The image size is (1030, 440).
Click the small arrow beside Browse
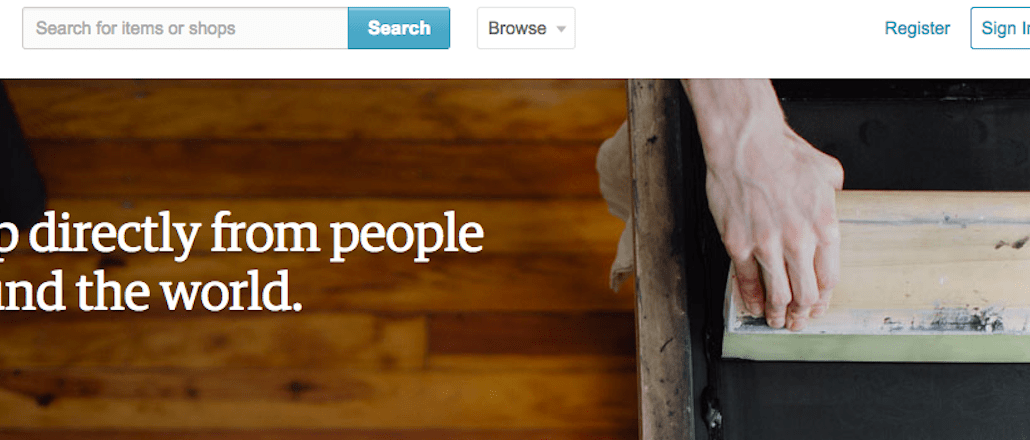tap(560, 29)
